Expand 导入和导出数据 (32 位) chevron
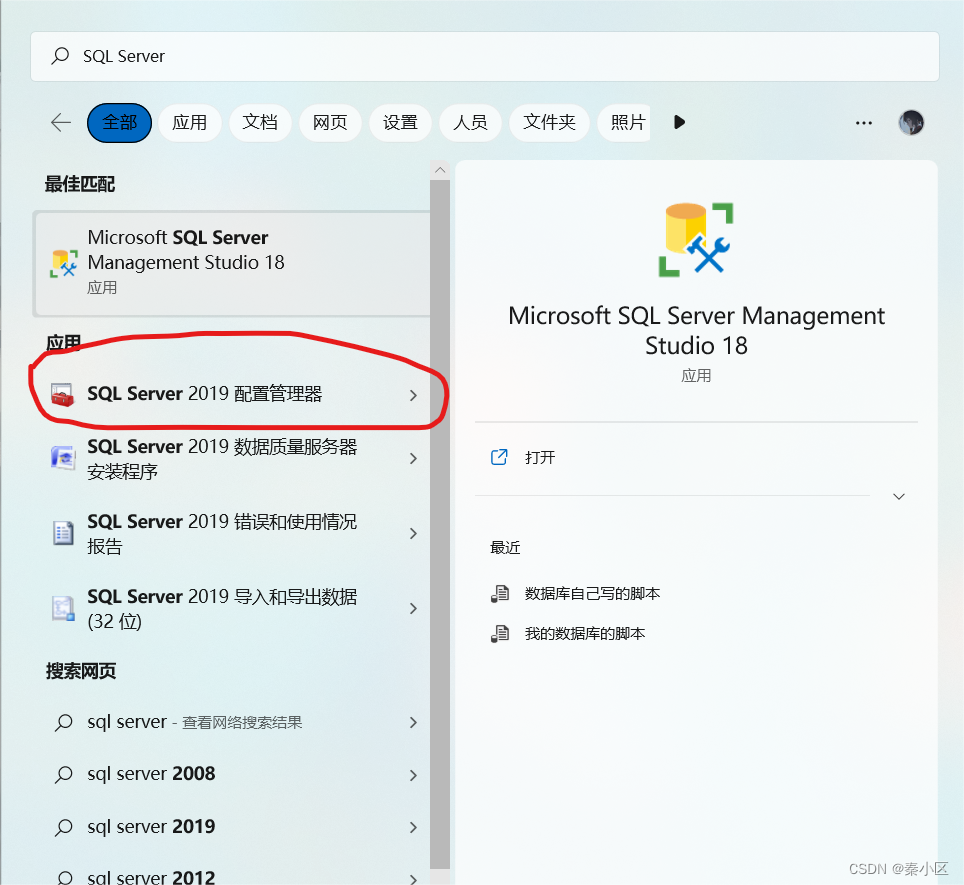Screen dimensions: 964x885 tap(413, 608)
